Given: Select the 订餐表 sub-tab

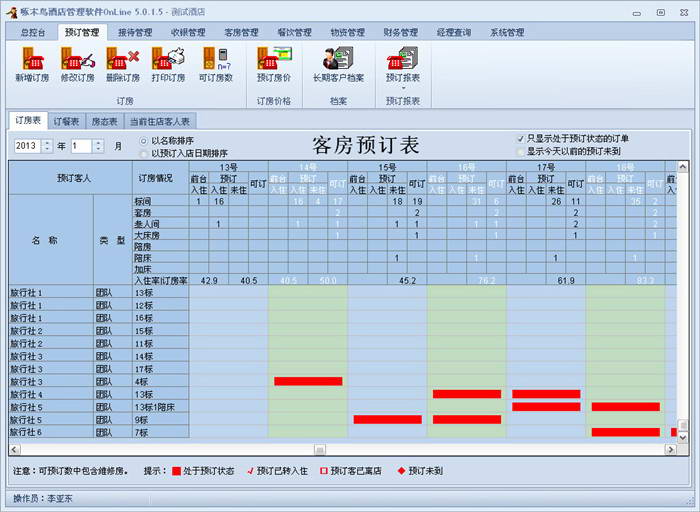Looking at the screenshot, I should point(66,121).
